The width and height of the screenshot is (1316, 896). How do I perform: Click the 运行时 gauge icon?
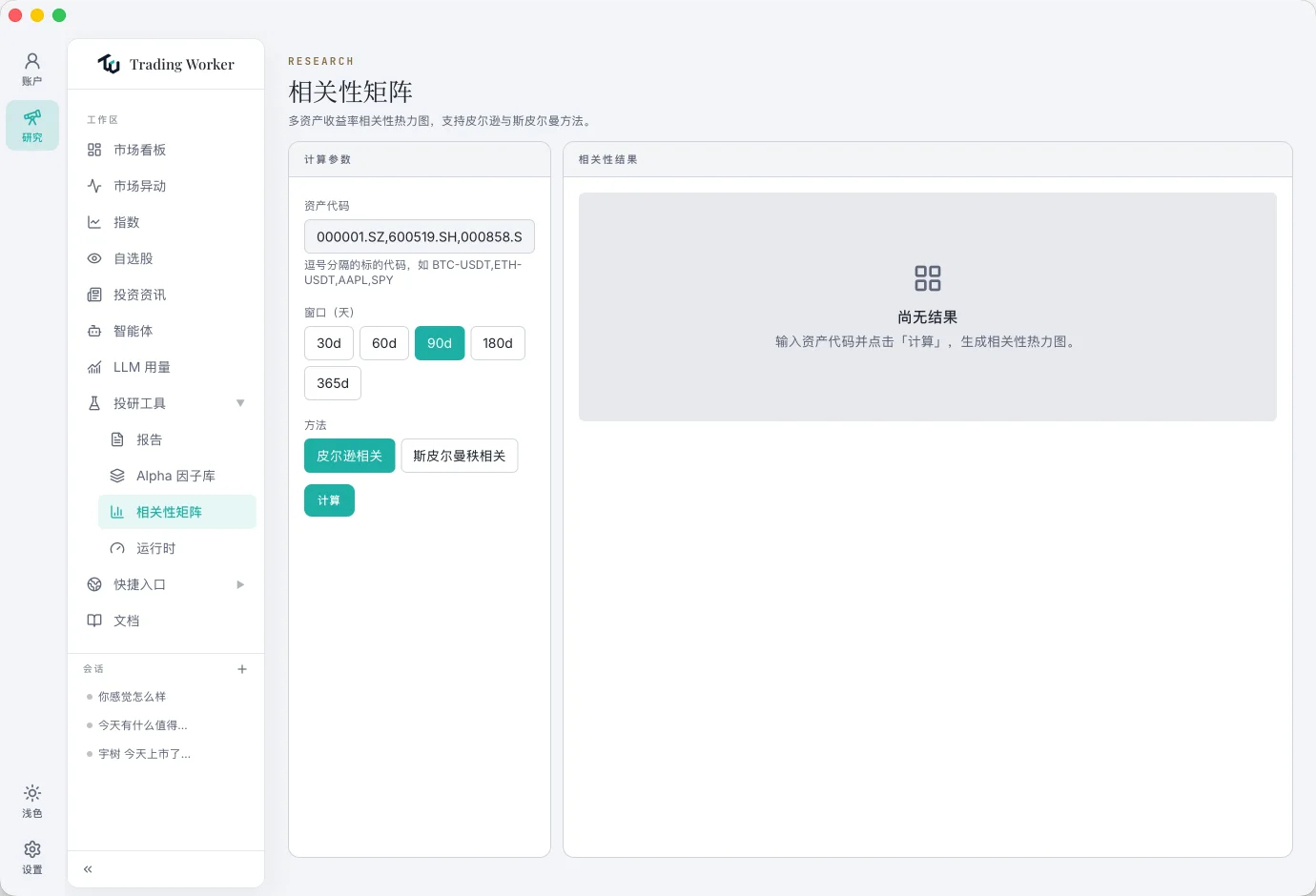pos(117,548)
